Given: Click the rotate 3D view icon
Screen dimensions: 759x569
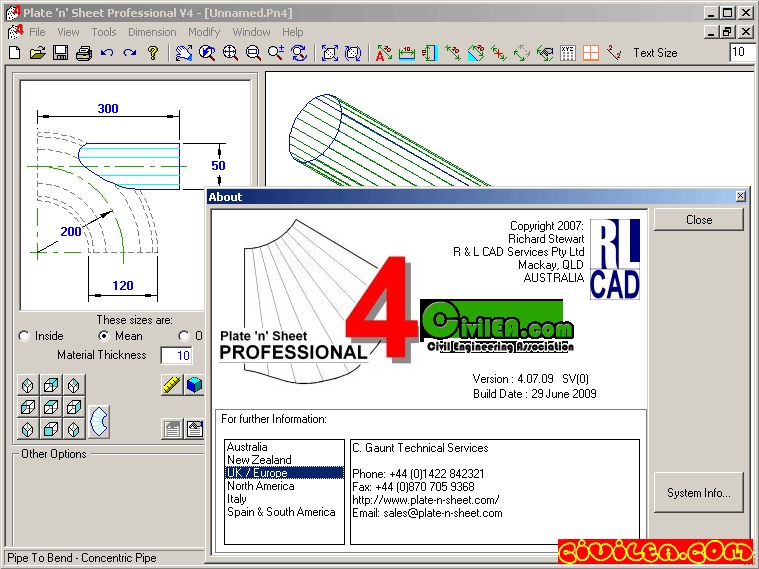Looking at the screenshot, I should click(353, 52).
